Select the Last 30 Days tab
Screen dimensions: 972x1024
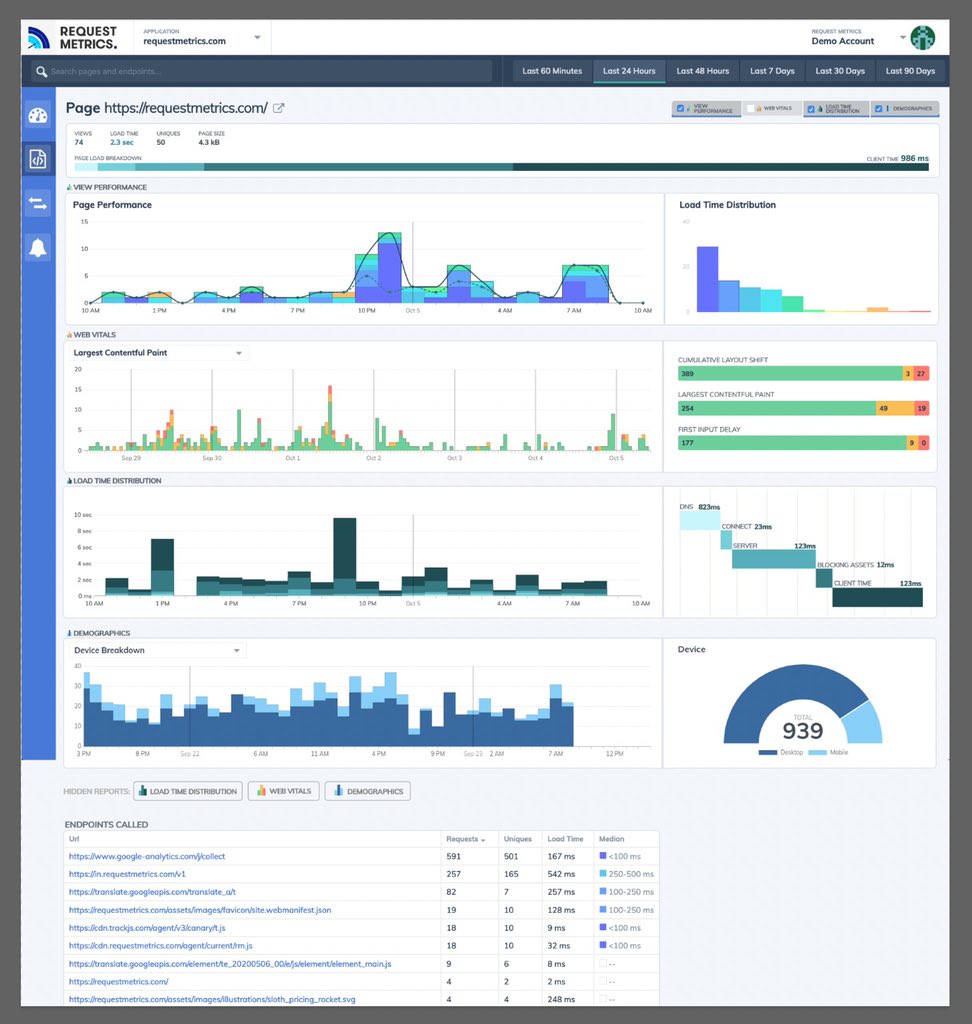[x=840, y=71]
